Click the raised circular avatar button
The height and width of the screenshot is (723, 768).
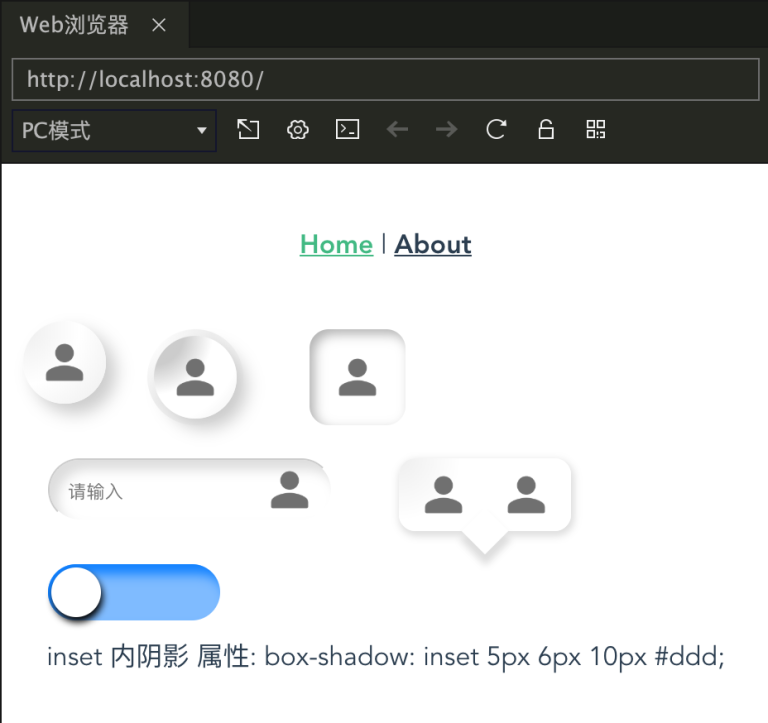[65, 362]
